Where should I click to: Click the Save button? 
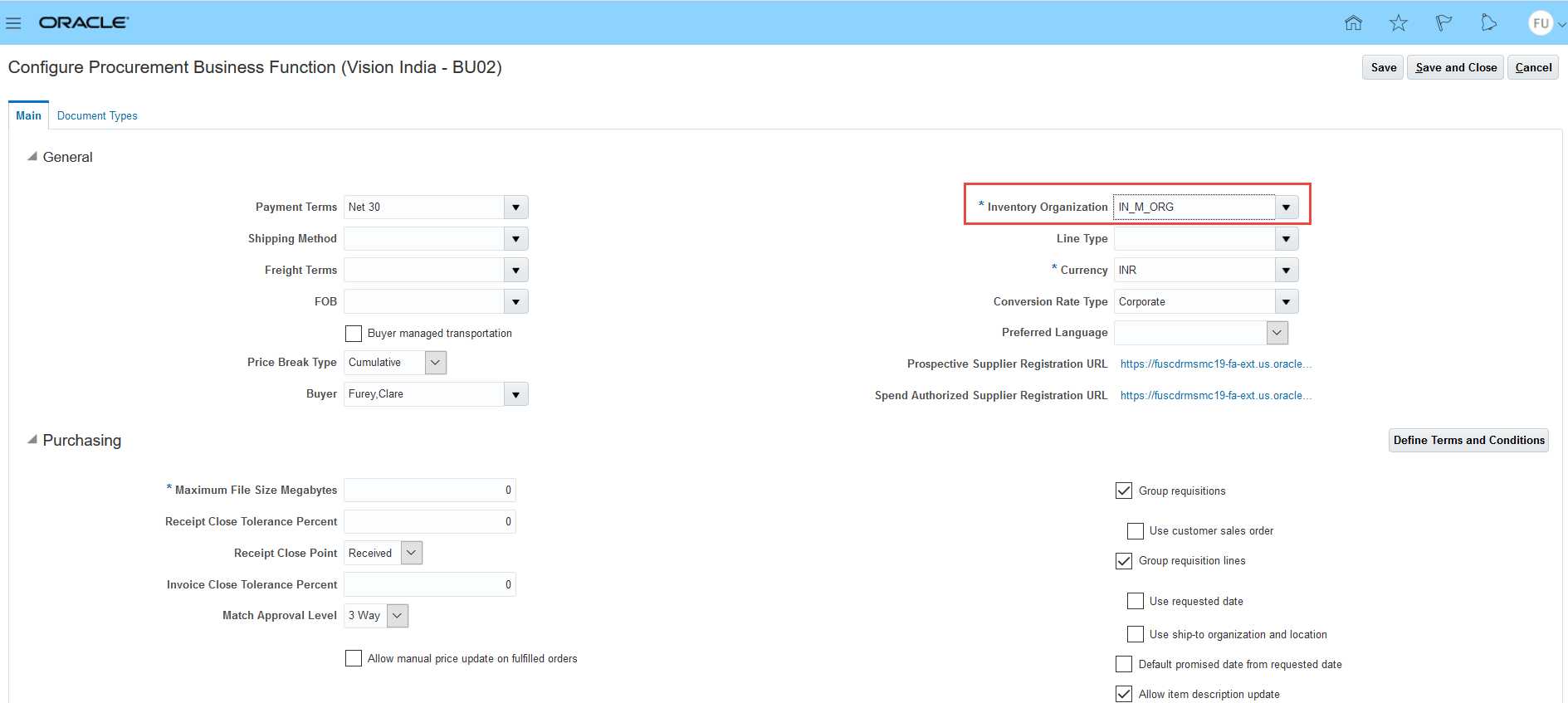coord(1383,68)
